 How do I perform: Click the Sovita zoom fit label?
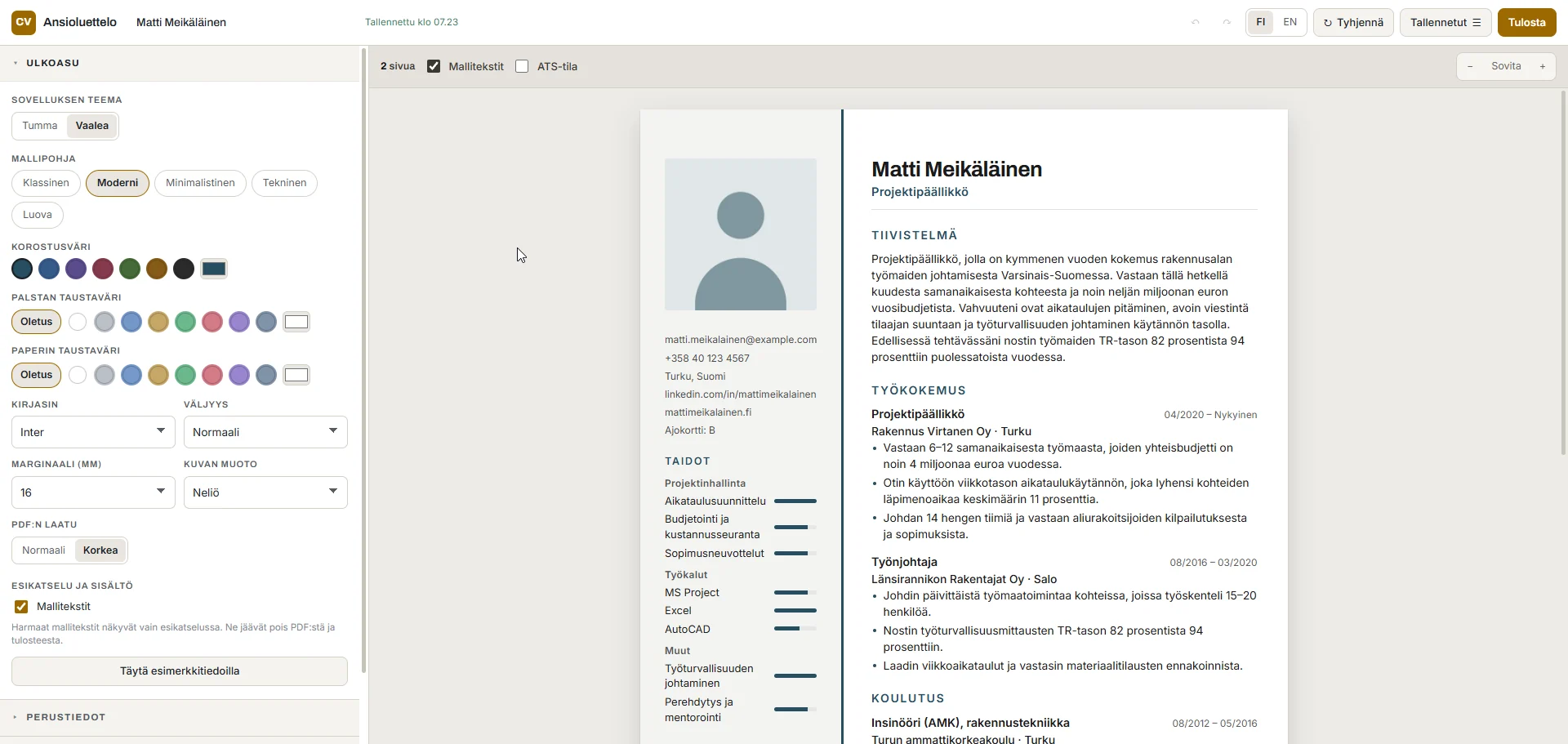coord(1506,67)
